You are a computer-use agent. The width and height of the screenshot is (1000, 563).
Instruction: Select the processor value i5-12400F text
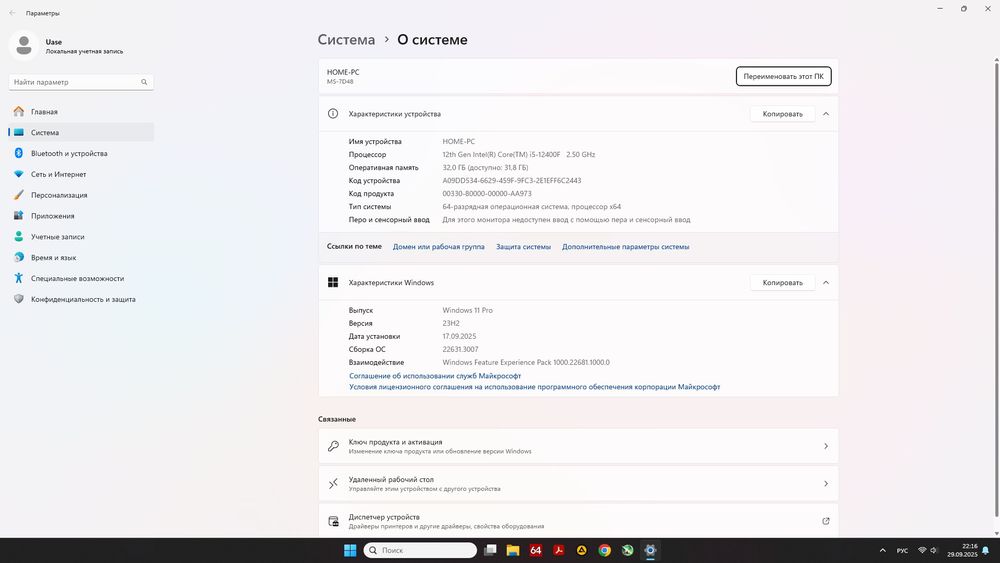[518, 154]
